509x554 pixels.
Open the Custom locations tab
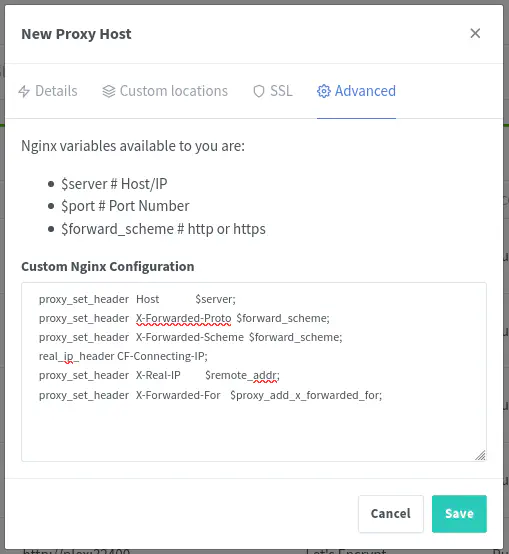click(x=165, y=91)
